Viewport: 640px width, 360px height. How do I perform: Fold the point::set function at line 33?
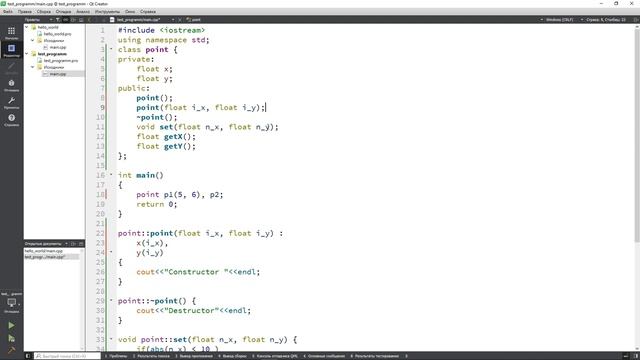pyautogui.click(x=111, y=339)
